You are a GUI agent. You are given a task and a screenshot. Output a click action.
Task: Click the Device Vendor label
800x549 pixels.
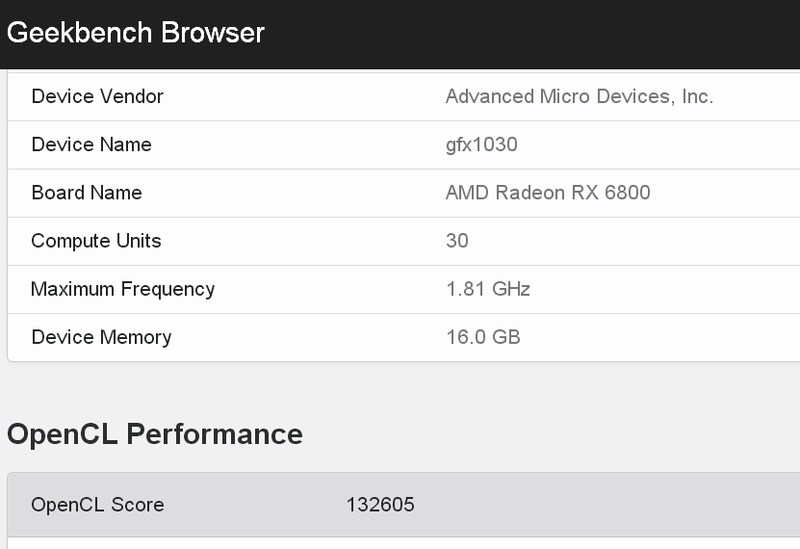pyautogui.click(x=97, y=96)
